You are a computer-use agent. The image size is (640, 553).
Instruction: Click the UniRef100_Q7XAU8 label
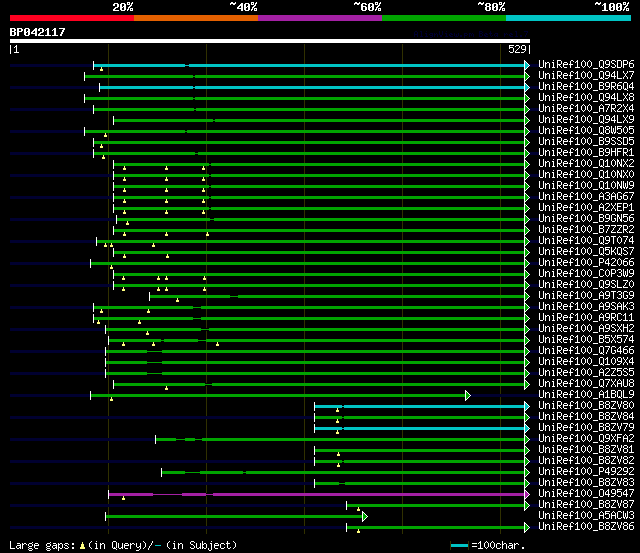click(x=586, y=384)
